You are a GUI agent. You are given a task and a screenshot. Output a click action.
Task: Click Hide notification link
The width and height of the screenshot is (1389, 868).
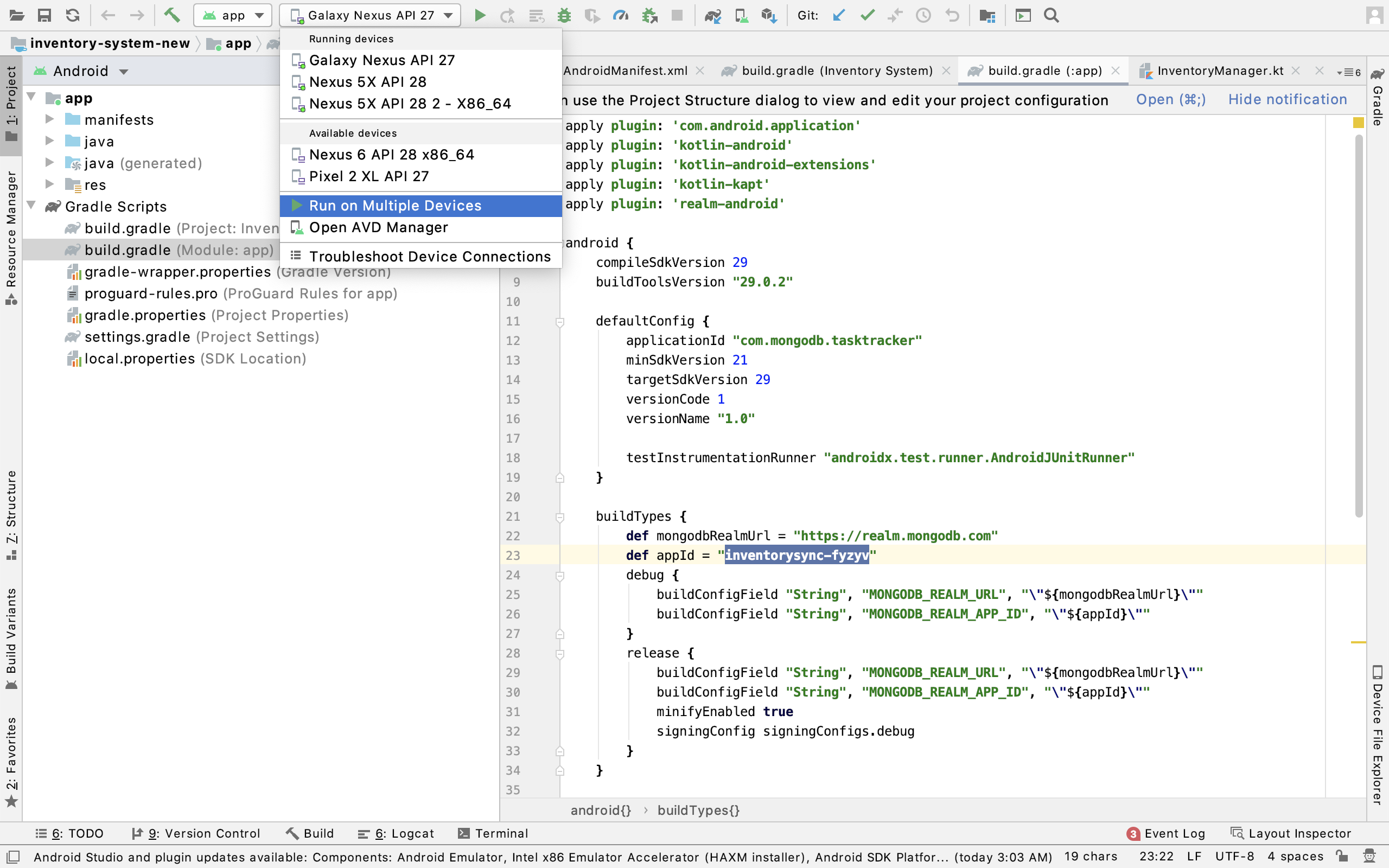pos(1288,100)
